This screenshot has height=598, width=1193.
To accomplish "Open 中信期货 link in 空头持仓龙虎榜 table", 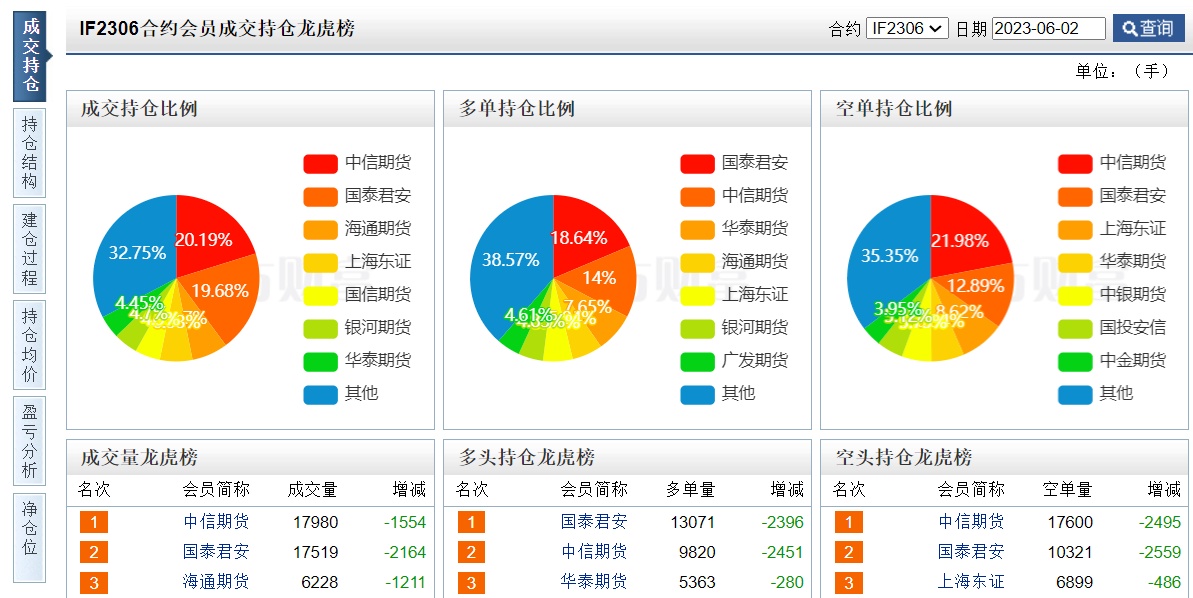I will [x=971, y=522].
